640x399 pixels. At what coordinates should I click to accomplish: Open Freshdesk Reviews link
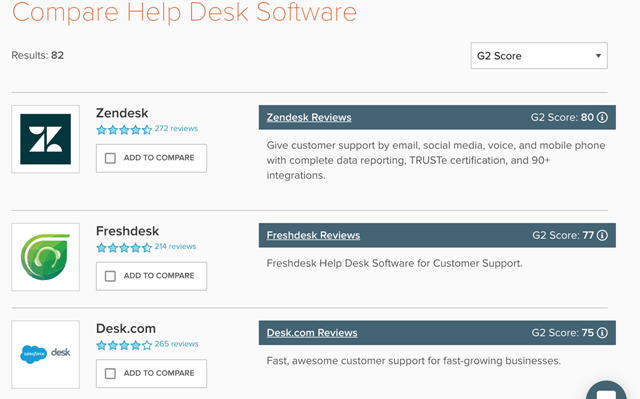(x=313, y=235)
